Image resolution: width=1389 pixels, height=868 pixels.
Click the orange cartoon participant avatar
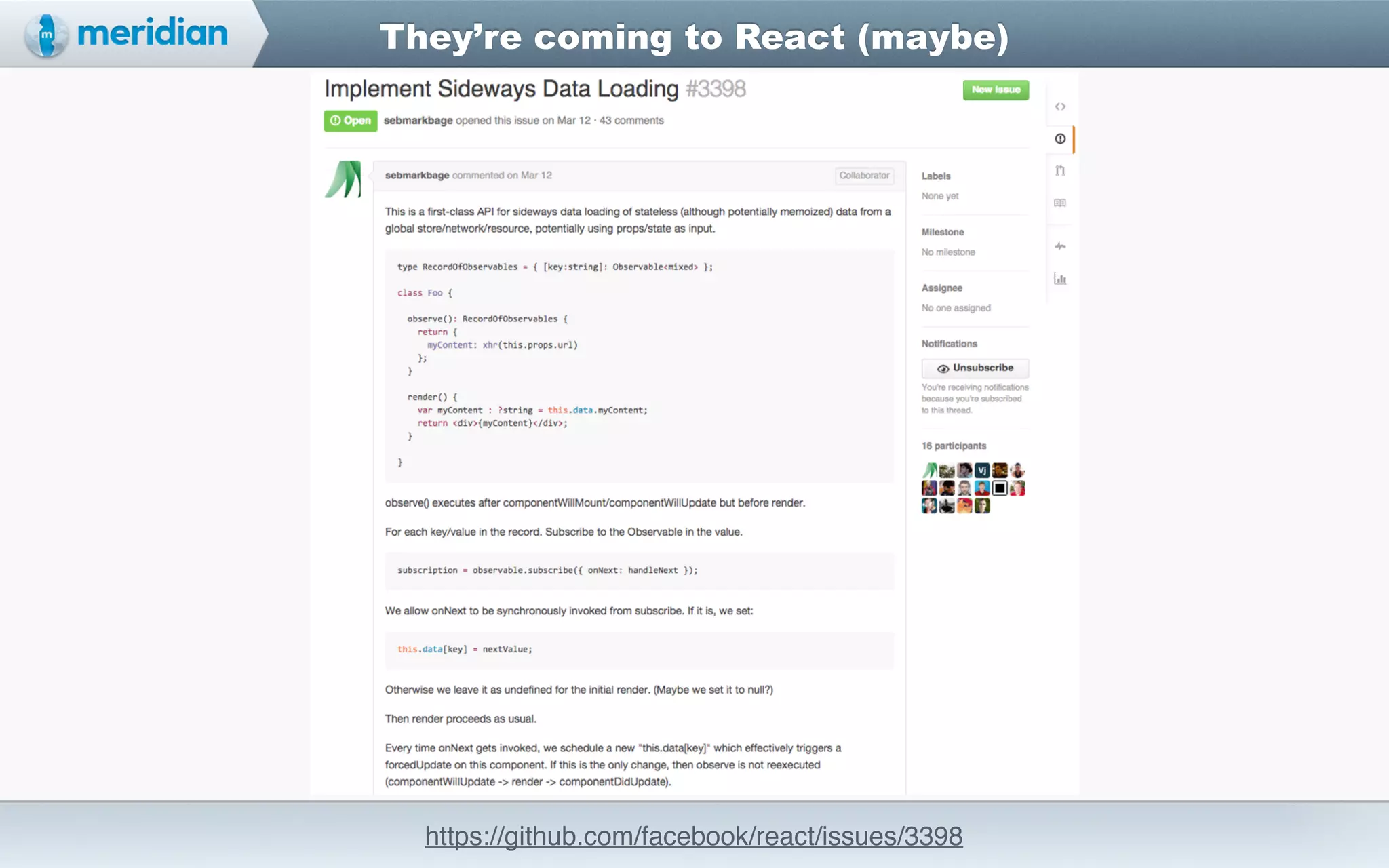964,506
